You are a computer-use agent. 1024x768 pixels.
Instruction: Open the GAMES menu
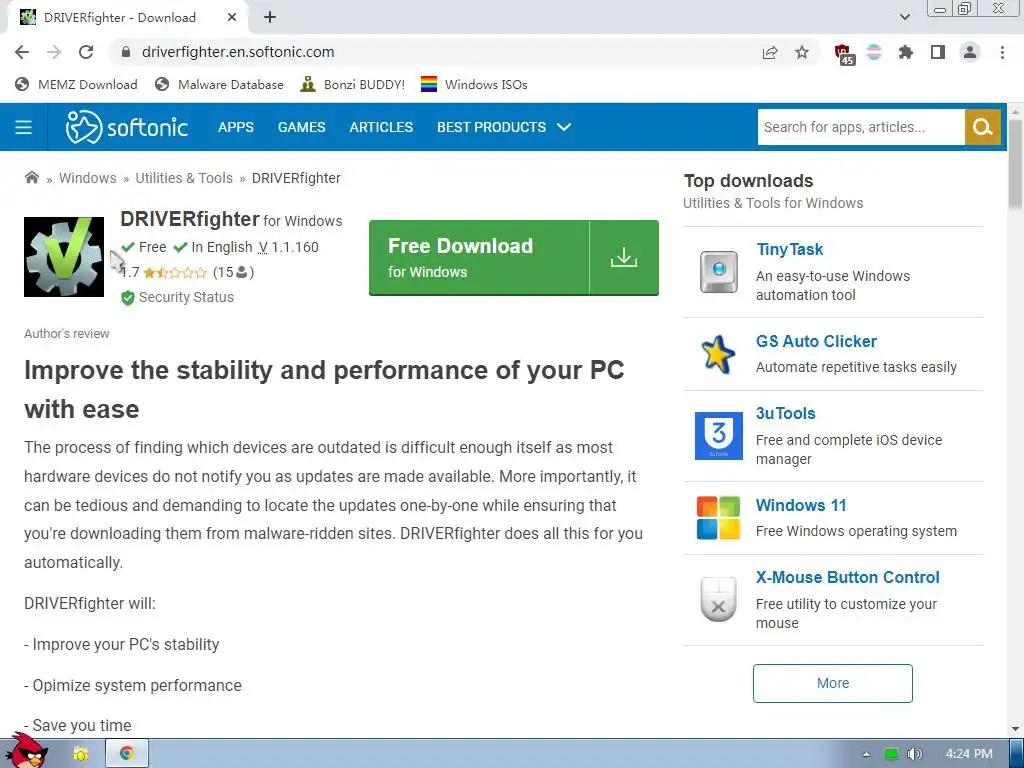click(301, 127)
